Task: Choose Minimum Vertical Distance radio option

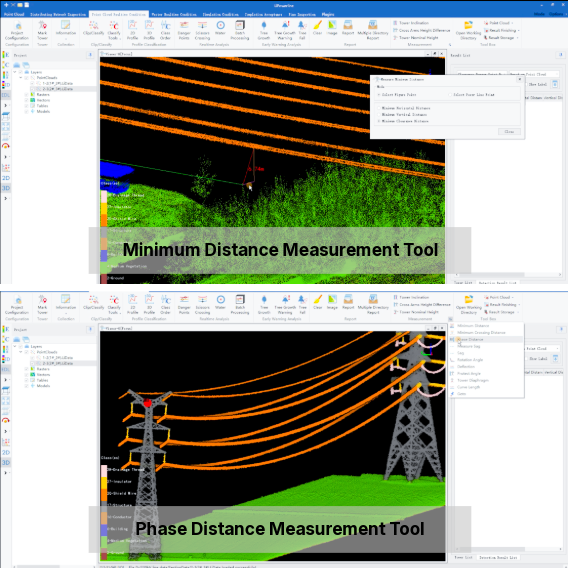Action: (x=379, y=114)
